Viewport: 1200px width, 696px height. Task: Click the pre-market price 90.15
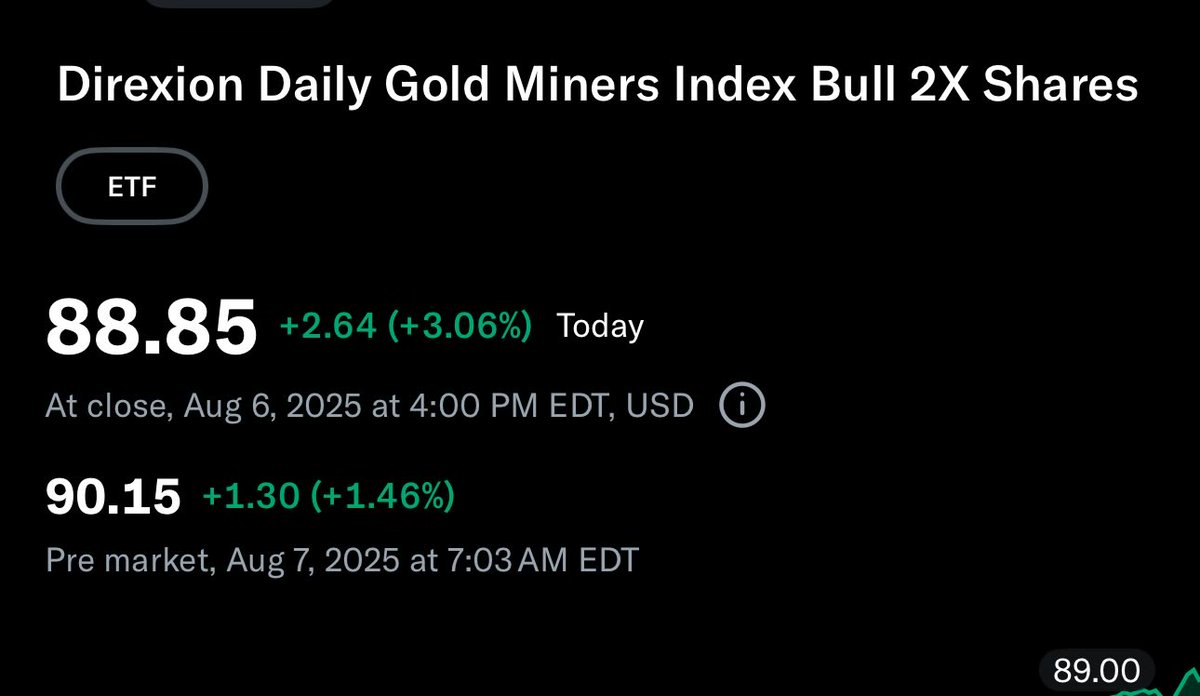coord(112,492)
